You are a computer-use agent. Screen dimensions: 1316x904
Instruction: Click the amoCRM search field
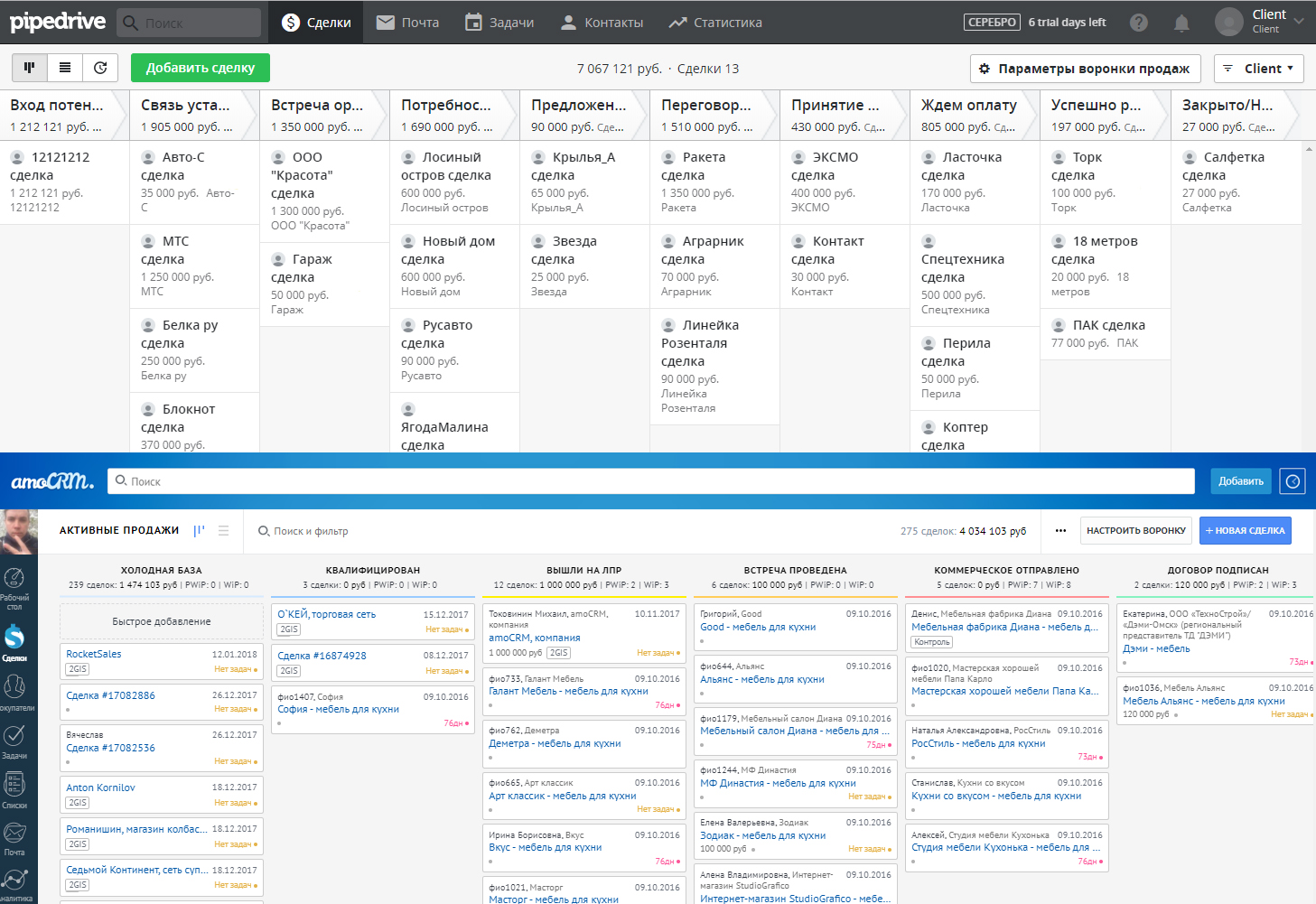(650, 481)
